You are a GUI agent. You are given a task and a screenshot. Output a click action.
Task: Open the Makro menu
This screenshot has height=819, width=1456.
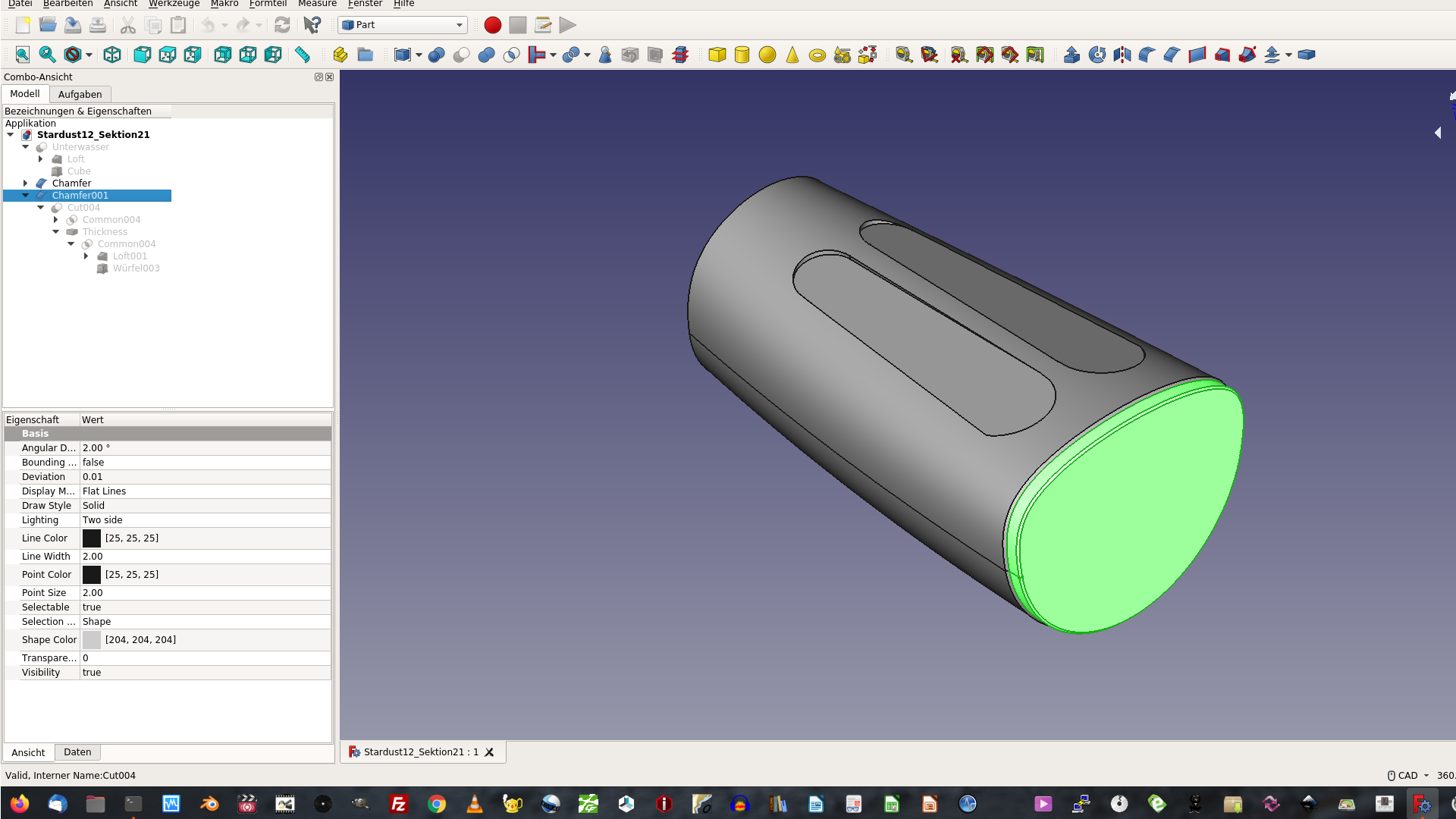(224, 4)
